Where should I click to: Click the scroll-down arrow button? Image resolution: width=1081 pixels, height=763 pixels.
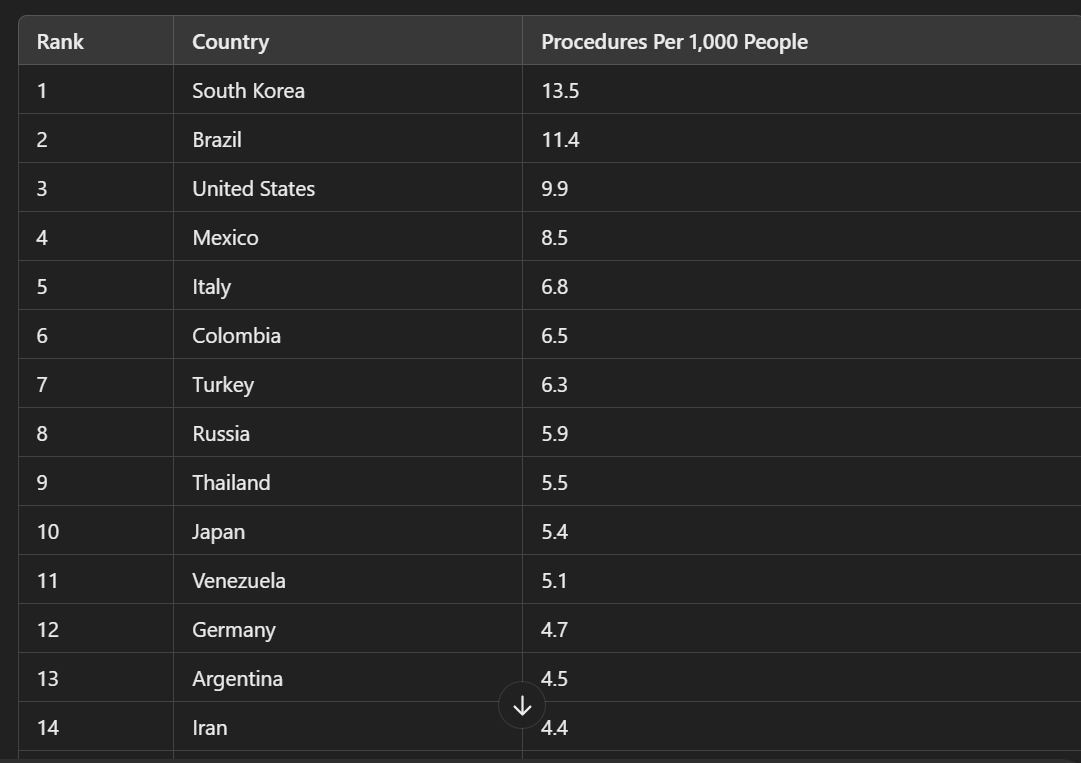(x=522, y=705)
